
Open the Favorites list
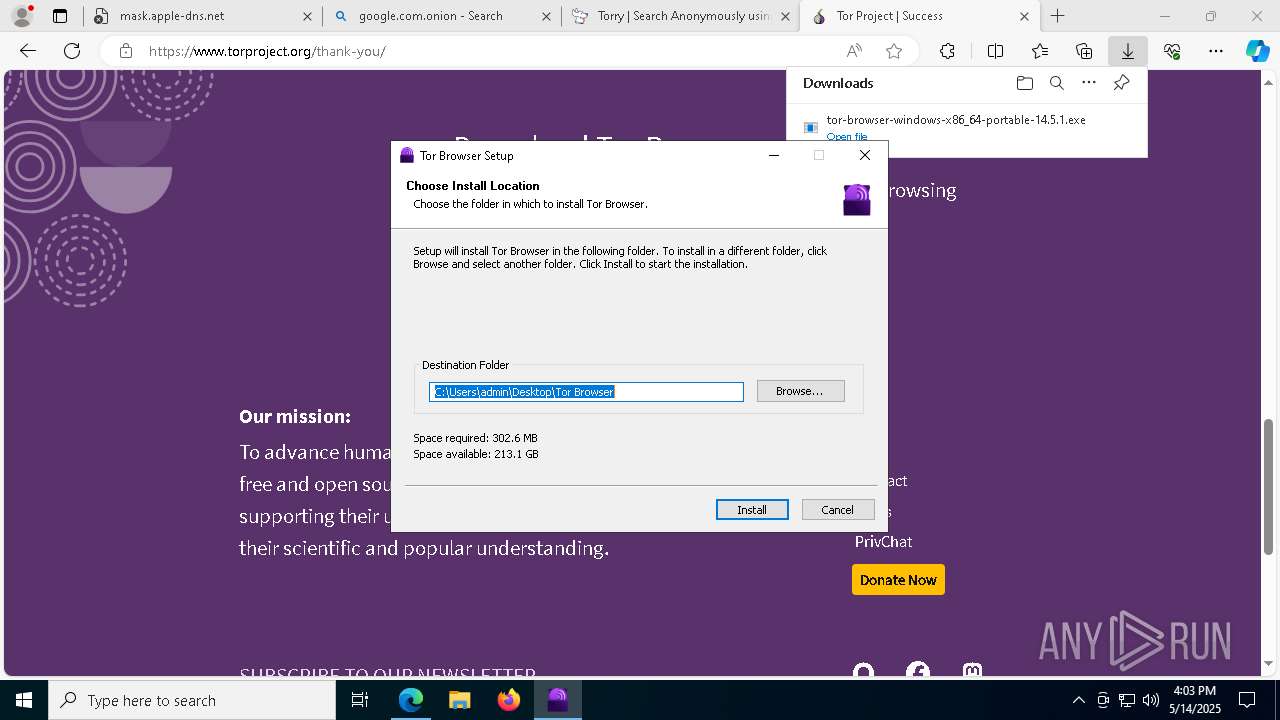point(1040,51)
